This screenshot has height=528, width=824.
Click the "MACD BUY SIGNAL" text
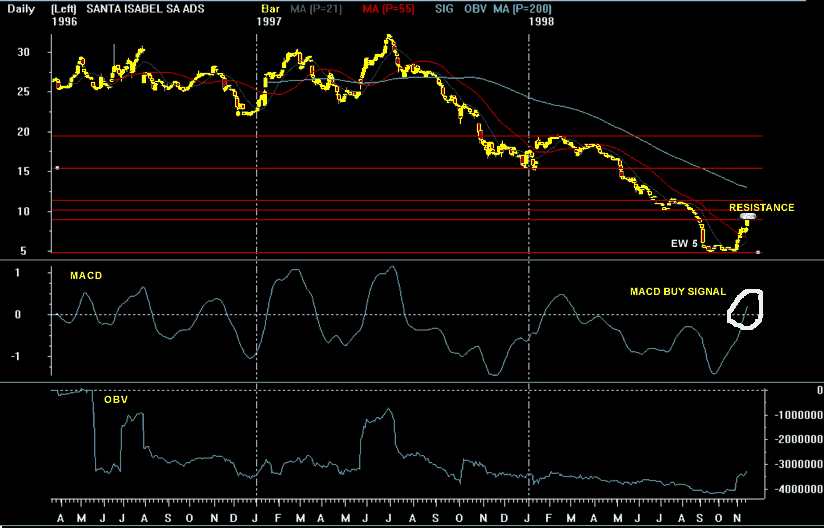point(678,292)
